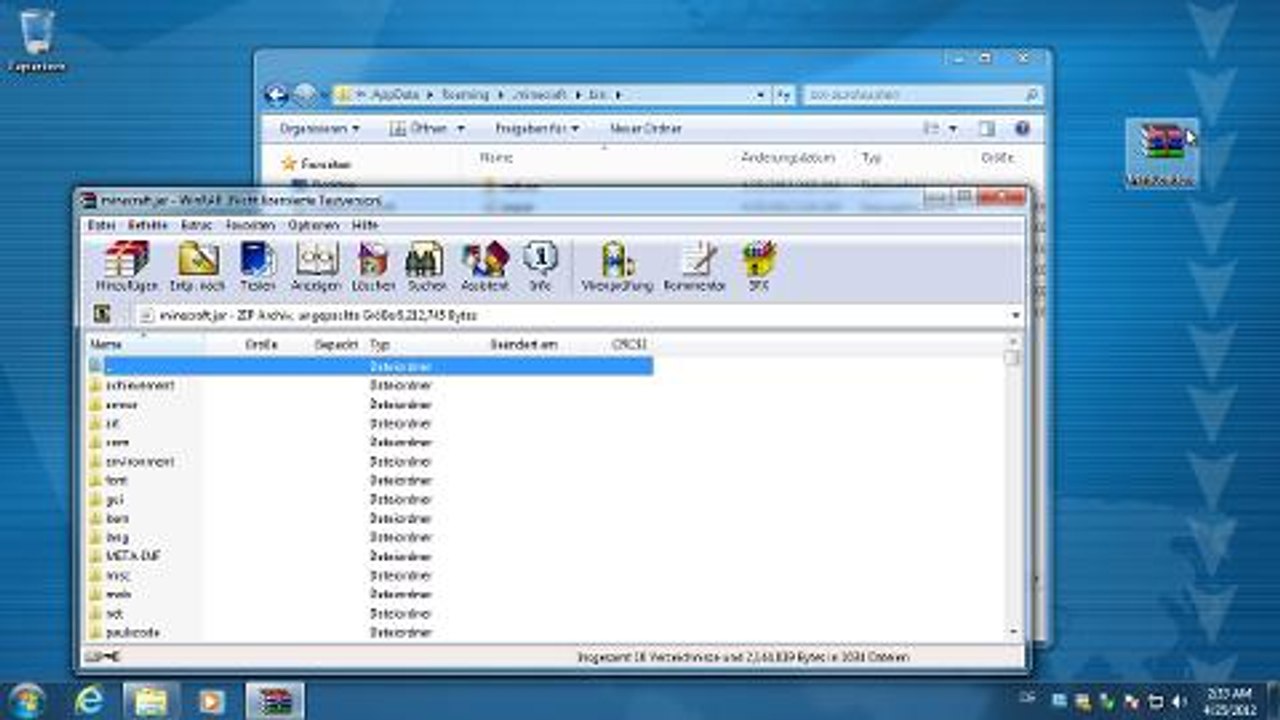The image size is (1280, 720).
Task: Click the scroll-down arrow of the file list
Action: pyautogui.click(x=1012, y=632)
